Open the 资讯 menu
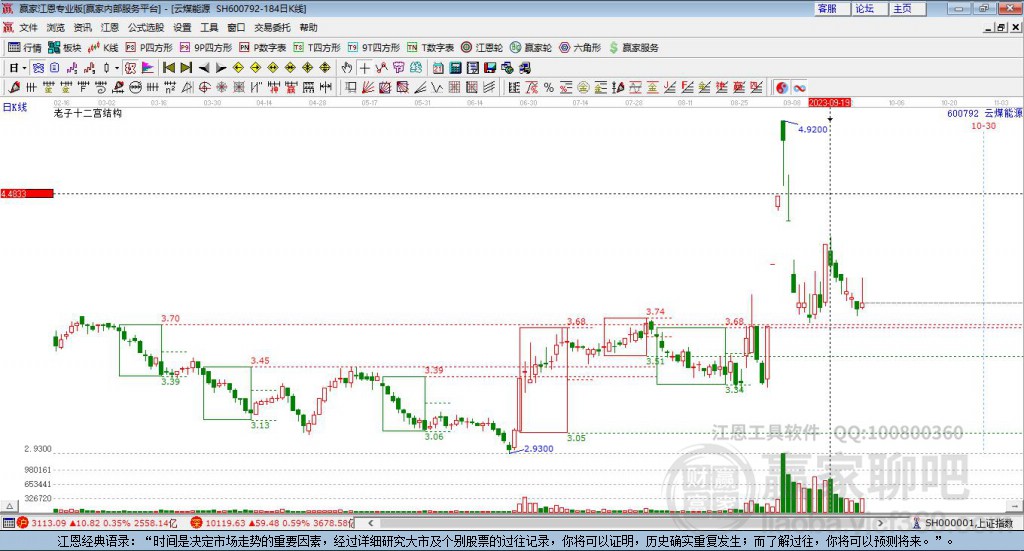 82,27
